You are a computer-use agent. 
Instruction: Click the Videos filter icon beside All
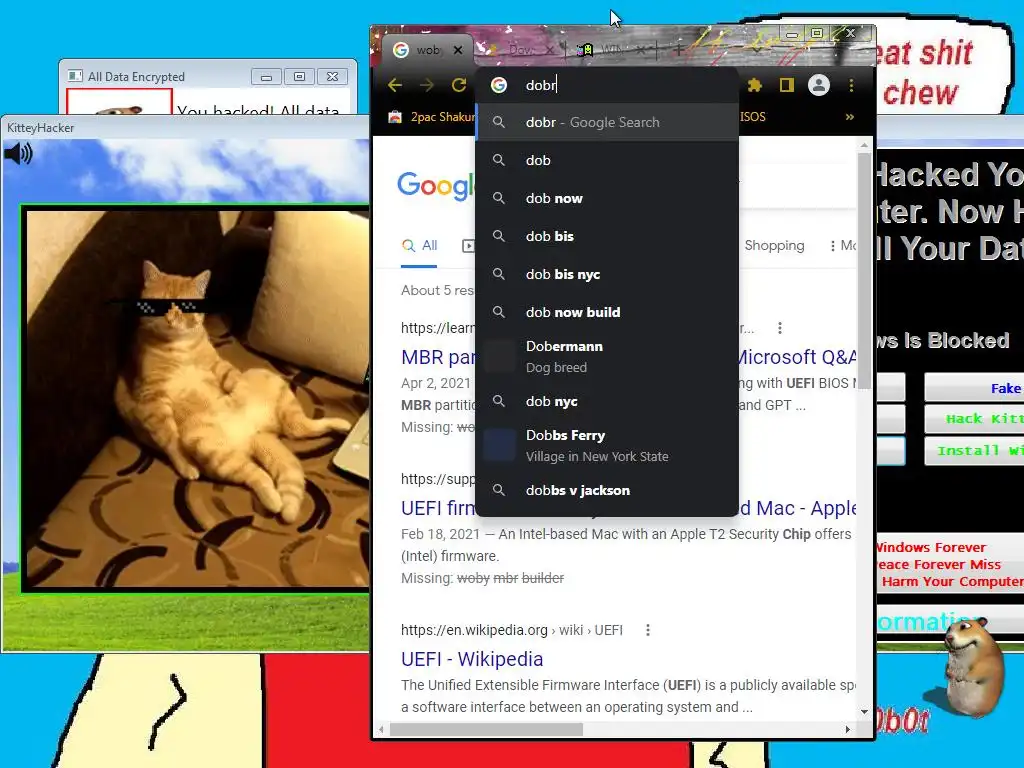click(468, 246)
